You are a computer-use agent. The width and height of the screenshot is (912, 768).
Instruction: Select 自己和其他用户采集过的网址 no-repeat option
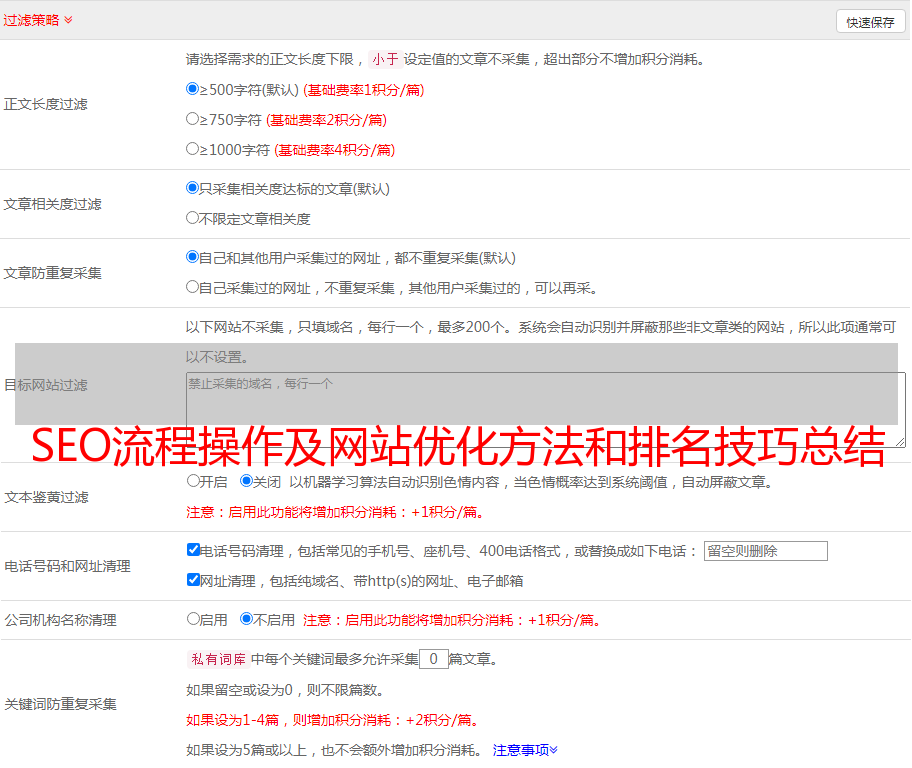pyautogui.click(x=193, y=257)
